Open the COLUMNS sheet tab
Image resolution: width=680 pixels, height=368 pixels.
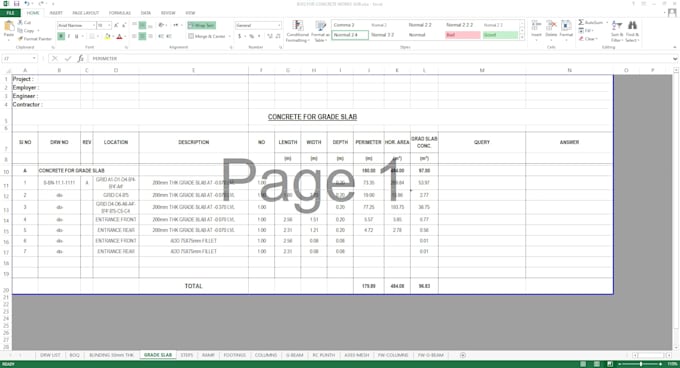click(265, 355)
